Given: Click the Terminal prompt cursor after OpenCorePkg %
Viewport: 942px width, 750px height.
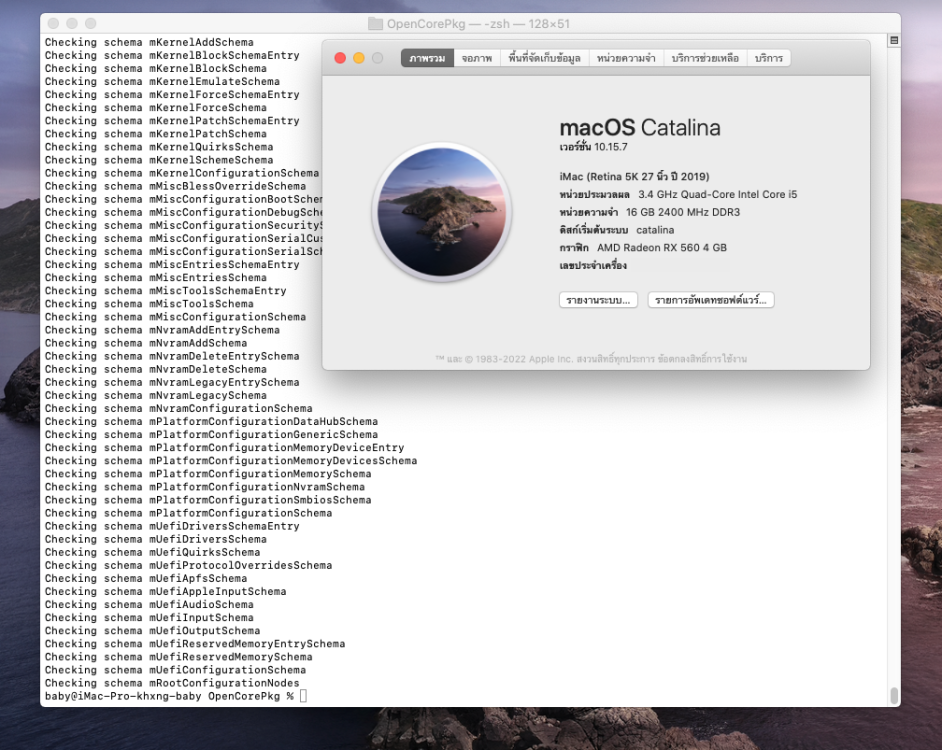Looking at the screenshot, I should point(303,696).
